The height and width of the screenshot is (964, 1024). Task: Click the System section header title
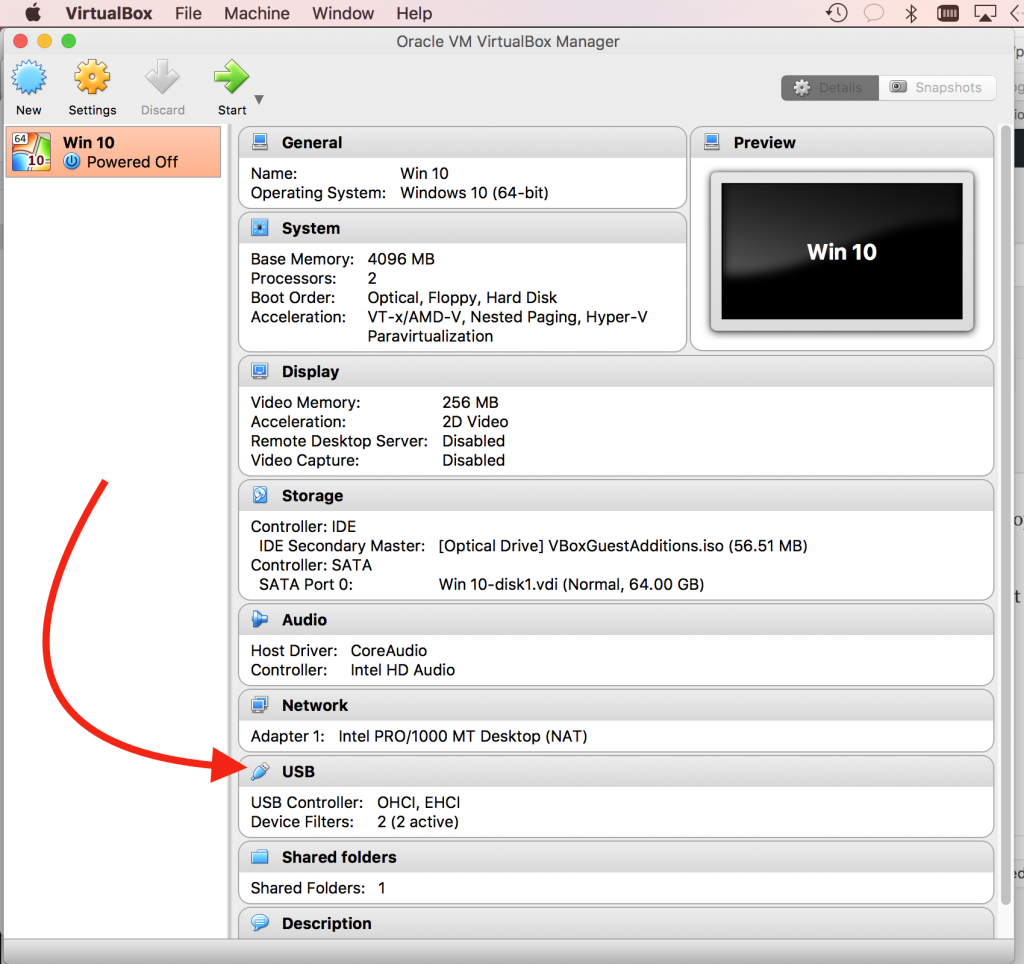pos(311,228)
